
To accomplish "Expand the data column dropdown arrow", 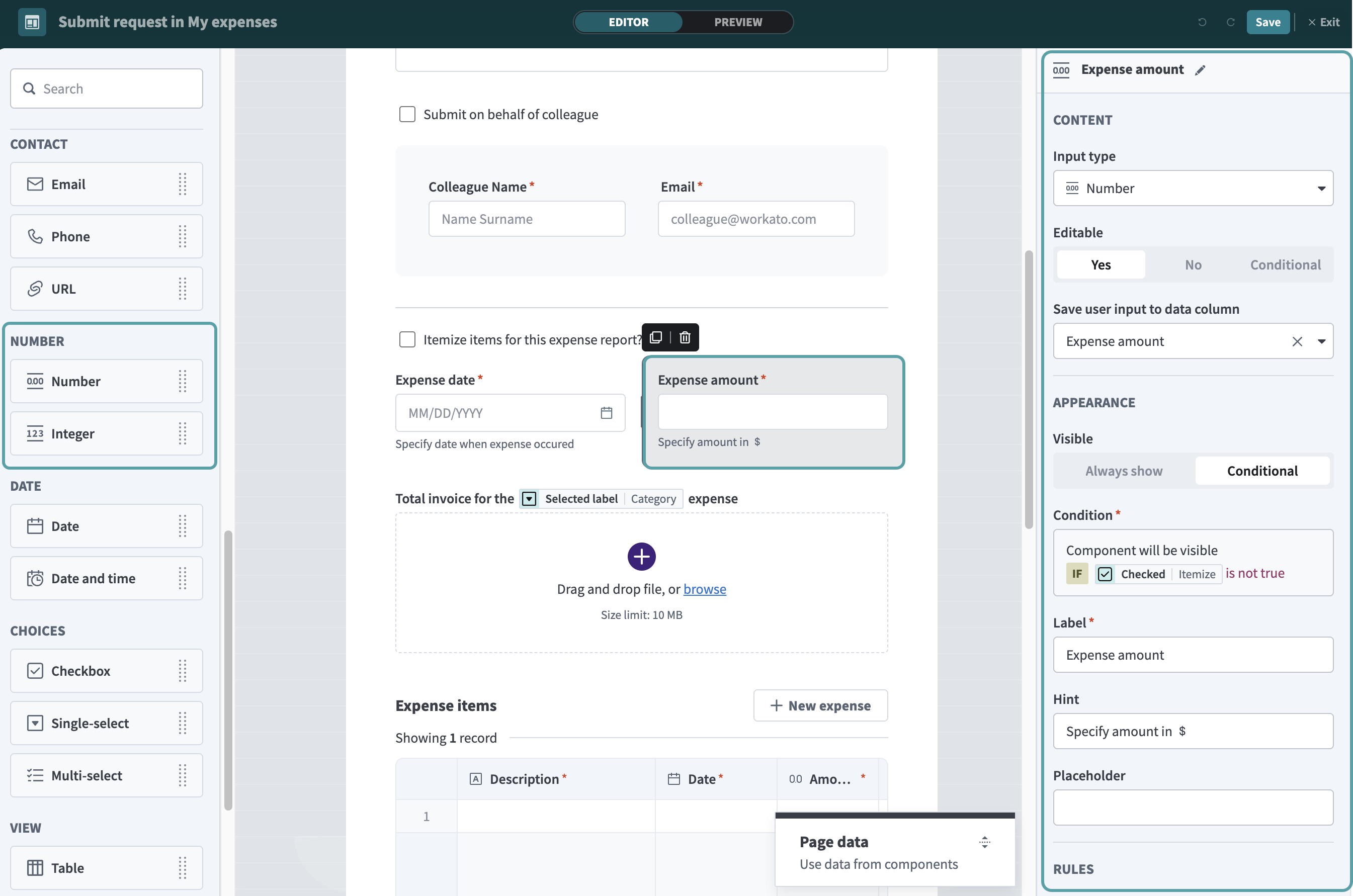I will point(1321,341).
